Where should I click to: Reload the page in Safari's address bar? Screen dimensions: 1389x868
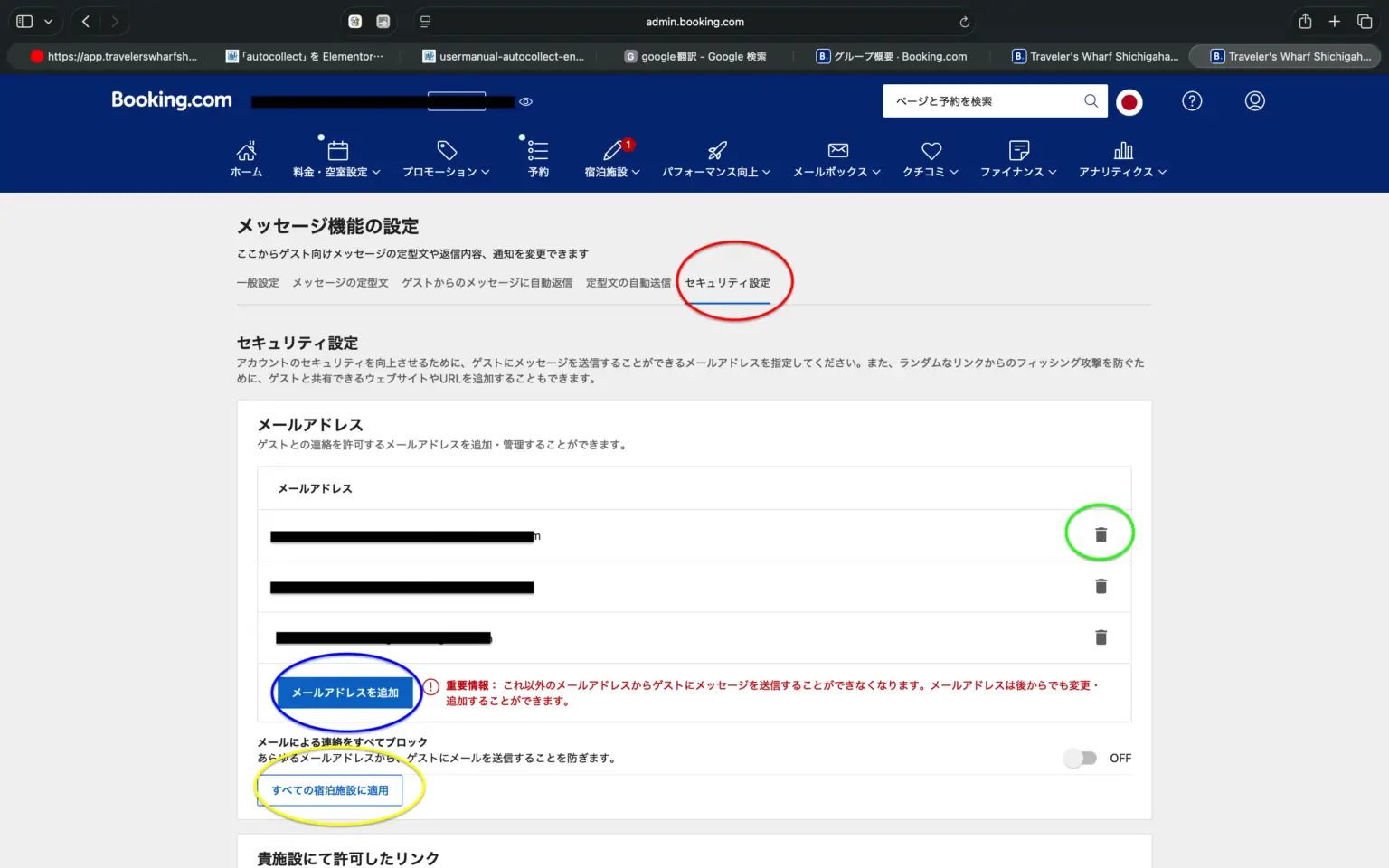(965, 22)
